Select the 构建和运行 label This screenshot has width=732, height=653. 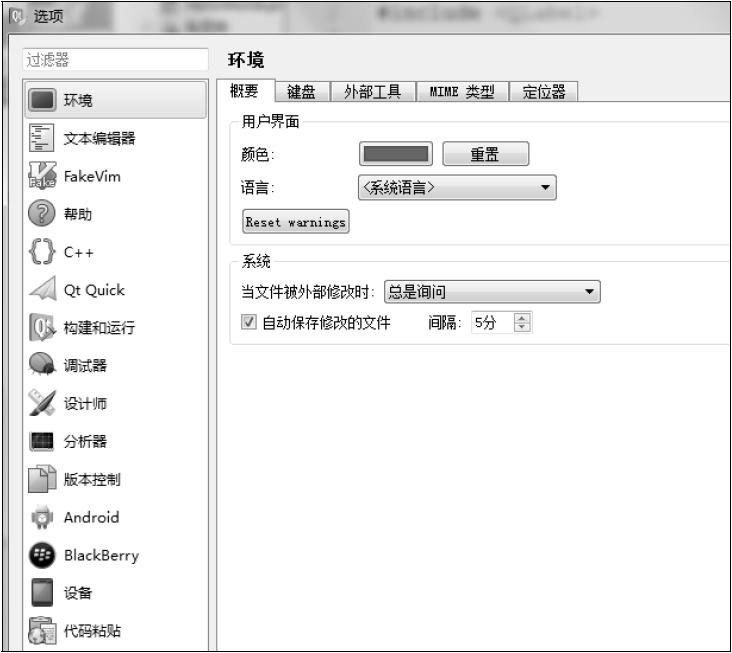click(99, 328)
